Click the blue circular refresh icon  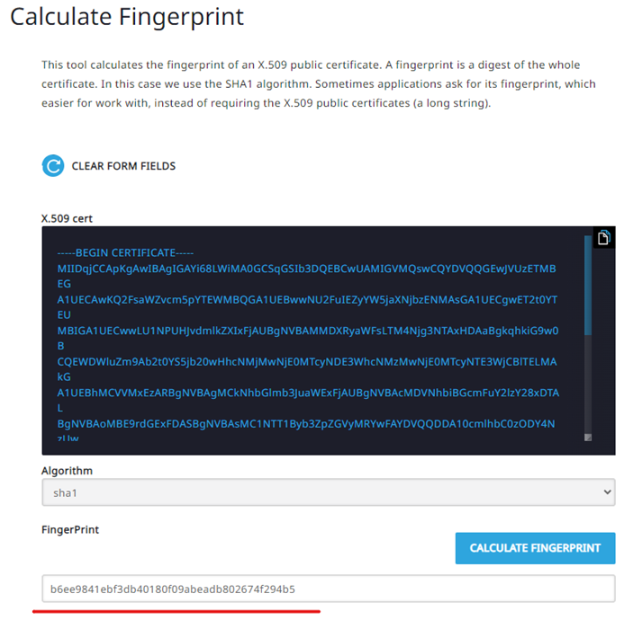tap(53, 166)
